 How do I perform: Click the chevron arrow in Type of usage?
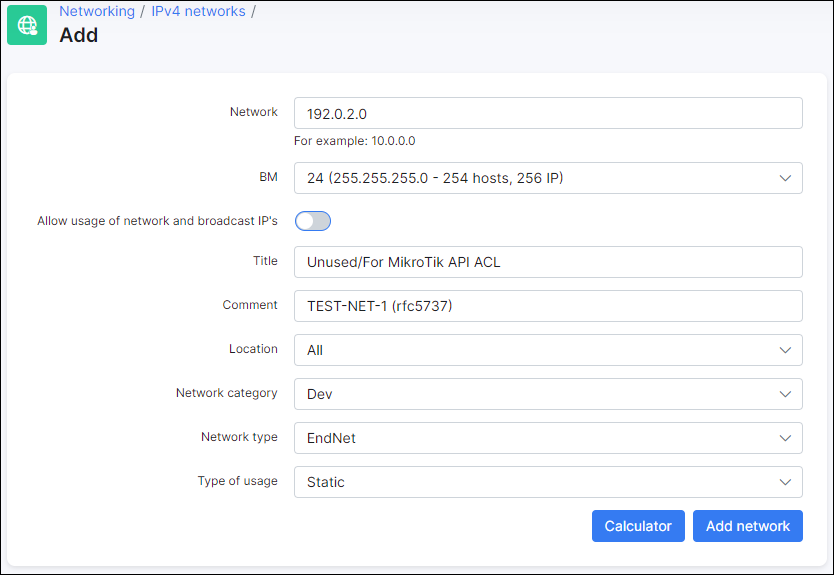785,482
